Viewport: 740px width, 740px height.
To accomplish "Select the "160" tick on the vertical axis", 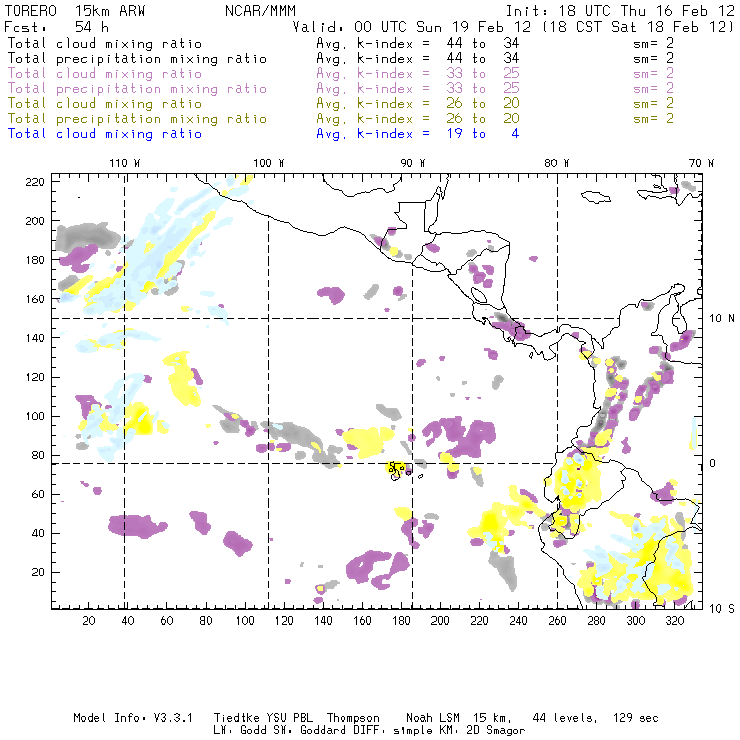I will coord(35,299).
